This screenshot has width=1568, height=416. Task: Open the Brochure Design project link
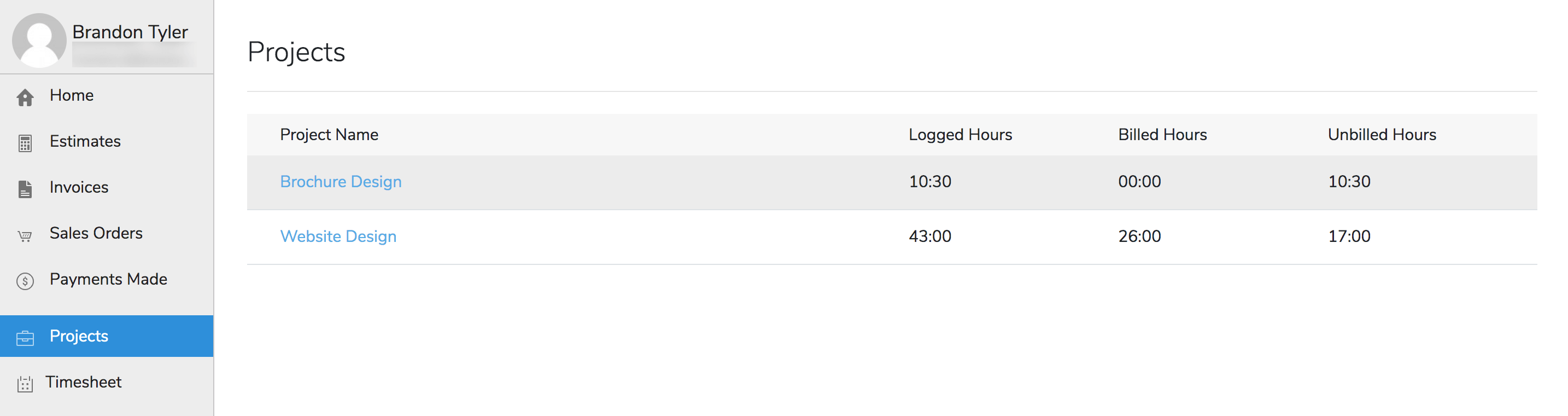coord(341,182)
